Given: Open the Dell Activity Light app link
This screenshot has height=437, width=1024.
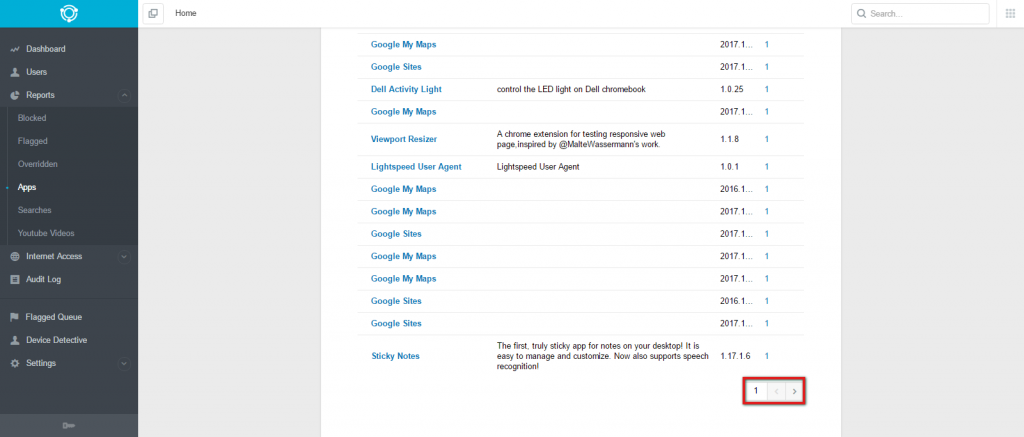Looking at the screenshot, I should (x=406, y=89).
